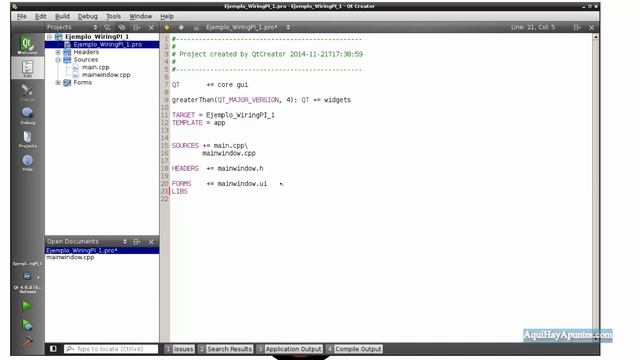Screen dimensions: 640x360
Task: Open the File menu
Action: [22, 16]
